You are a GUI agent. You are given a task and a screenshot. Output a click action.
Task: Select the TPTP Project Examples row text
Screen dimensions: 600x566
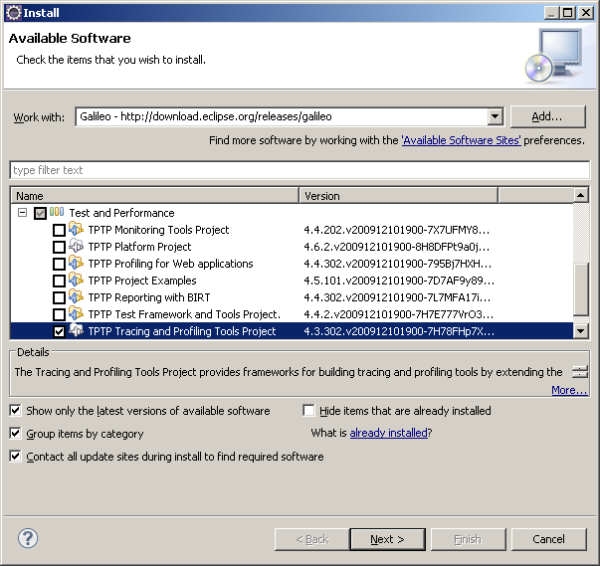coord(142,281)
